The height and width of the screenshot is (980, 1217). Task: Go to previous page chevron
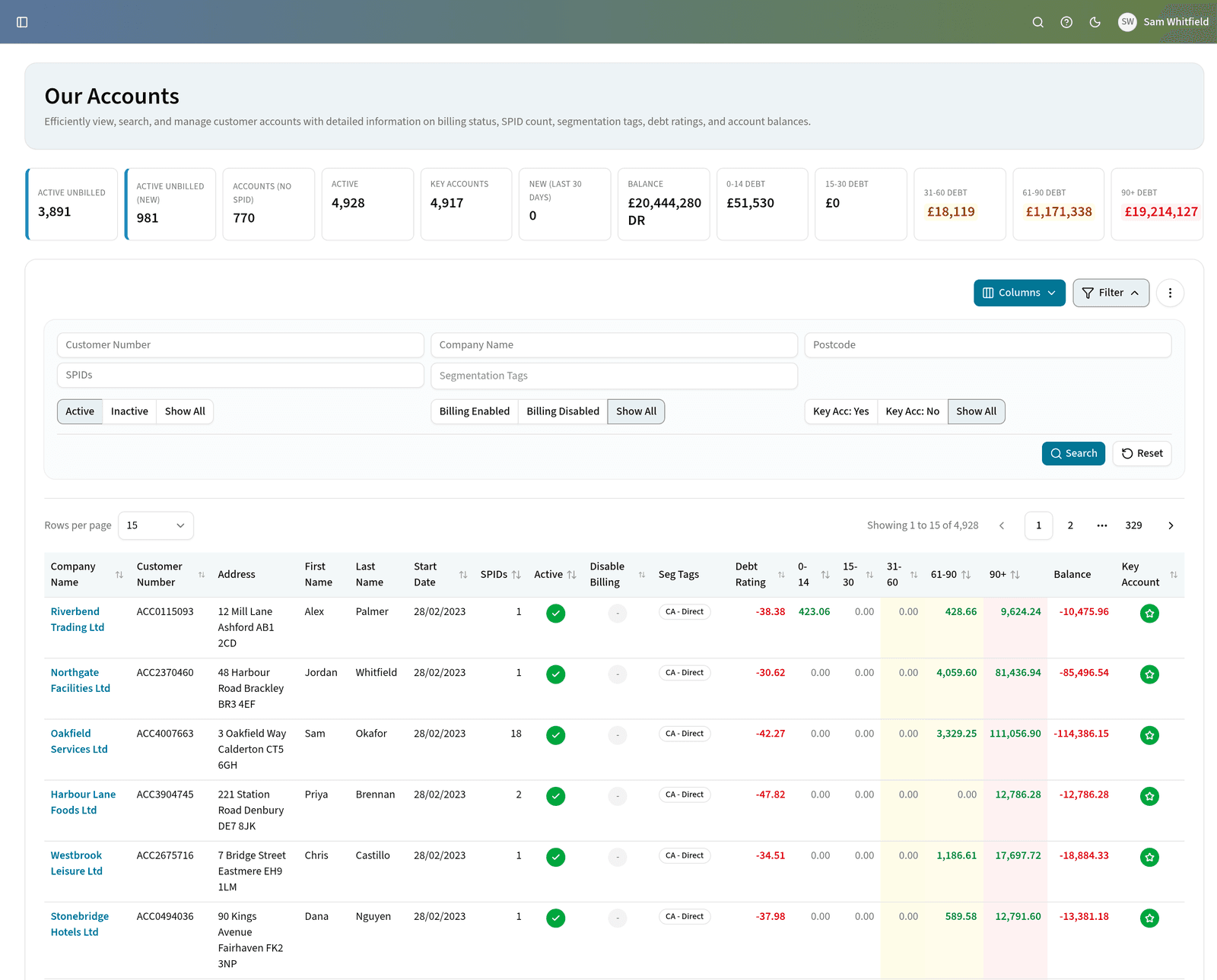[1002, 525]
